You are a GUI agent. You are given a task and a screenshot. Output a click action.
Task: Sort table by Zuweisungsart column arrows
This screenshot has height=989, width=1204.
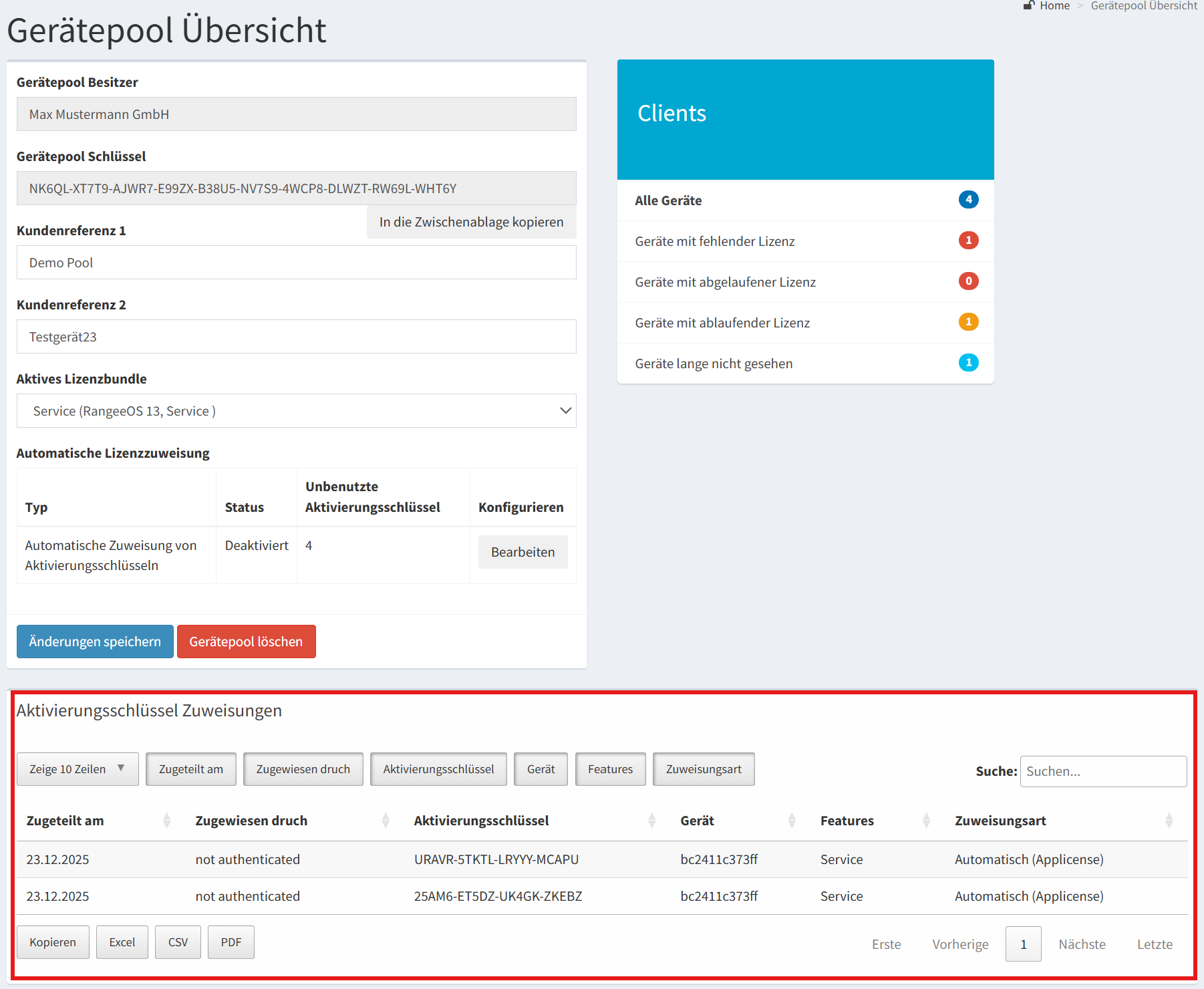pyautogui.click(x=1168, y=821)
